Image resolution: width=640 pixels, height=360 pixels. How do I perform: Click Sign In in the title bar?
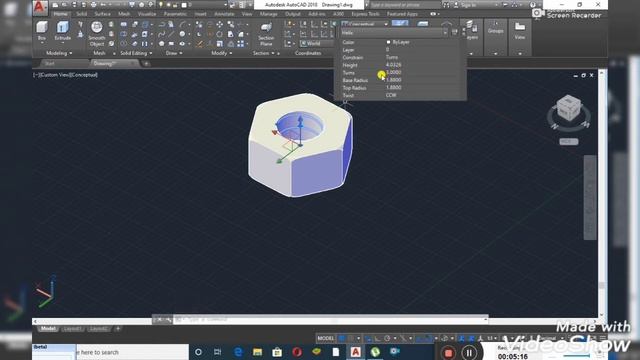pyautogui.click(x=469, y=5)
